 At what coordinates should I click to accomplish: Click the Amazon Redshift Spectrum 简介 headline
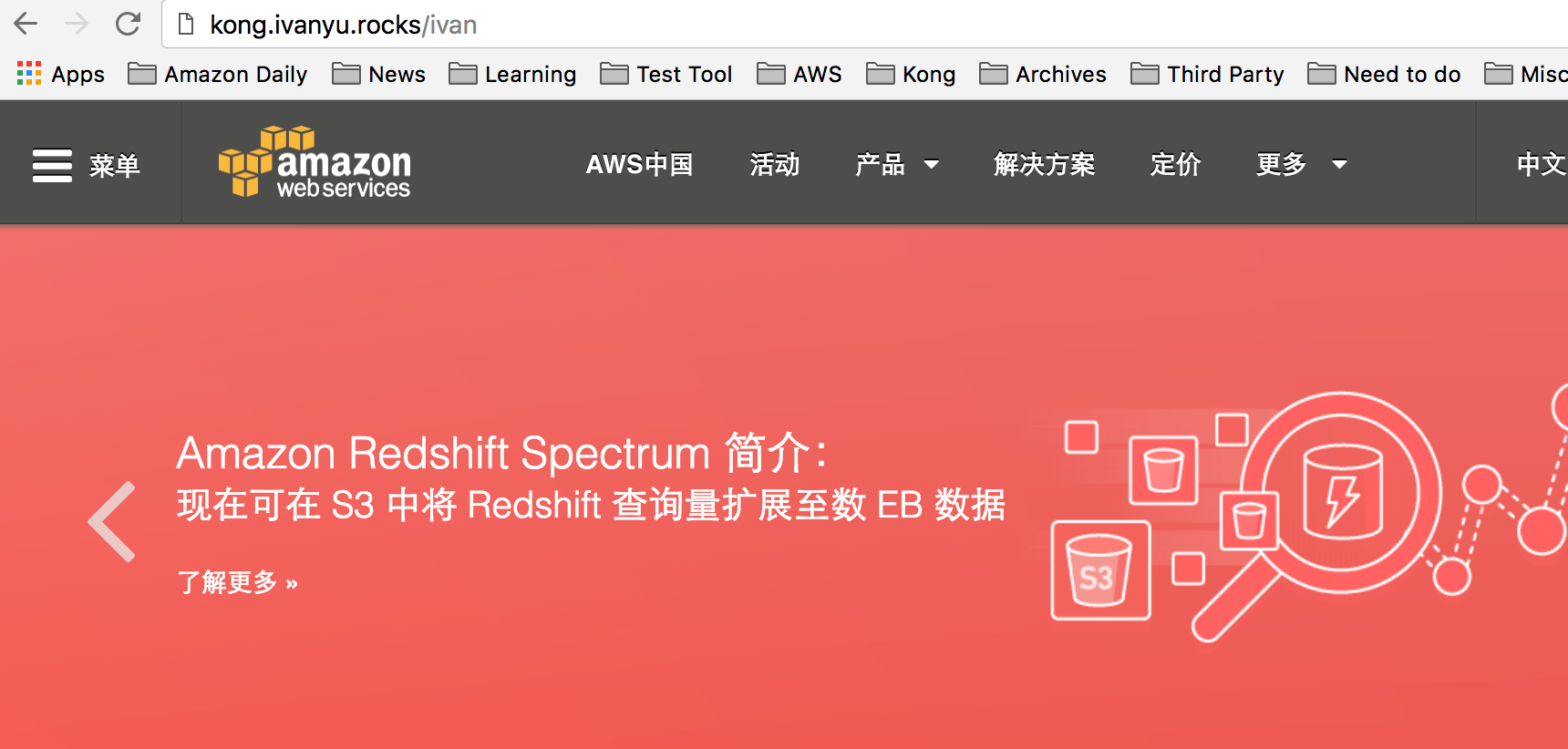pyautogui.click(x=502, y=453)
